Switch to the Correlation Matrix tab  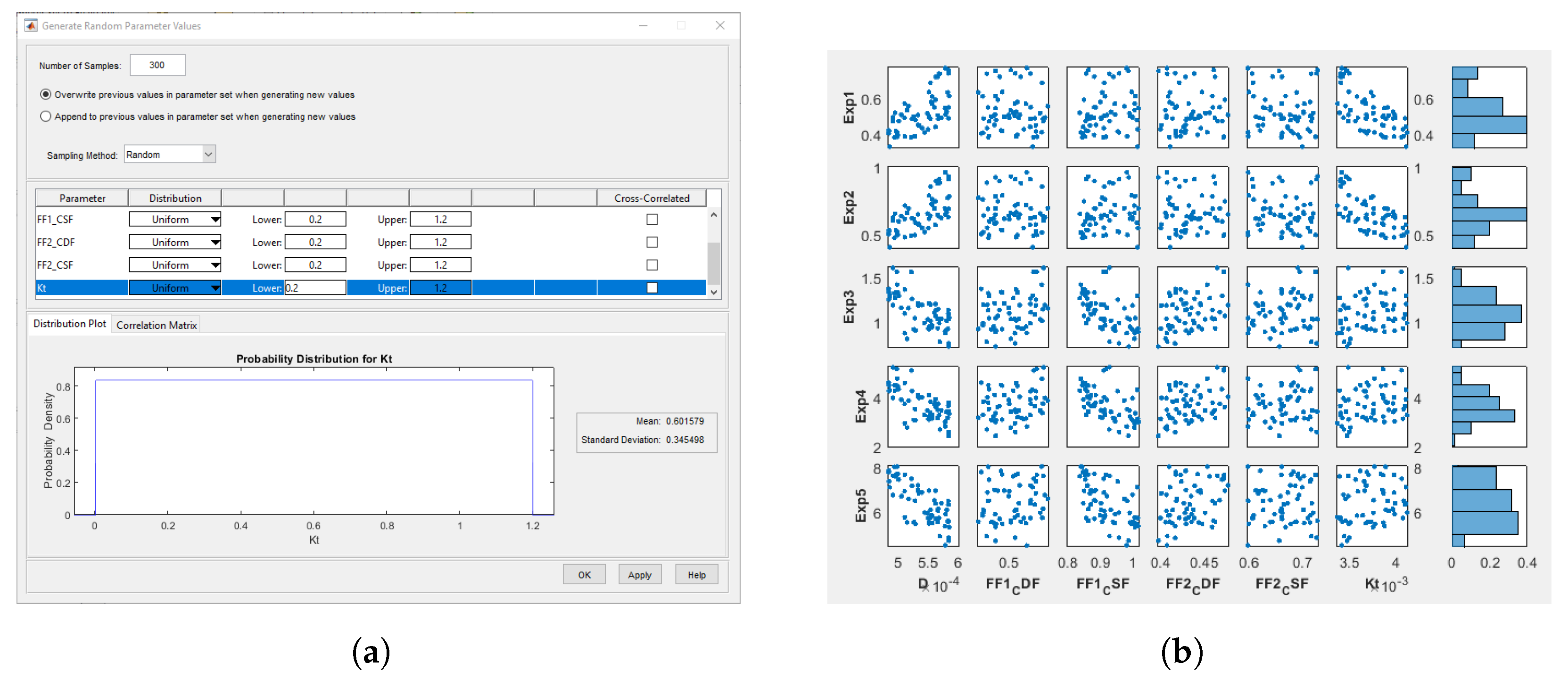point(157,325)
